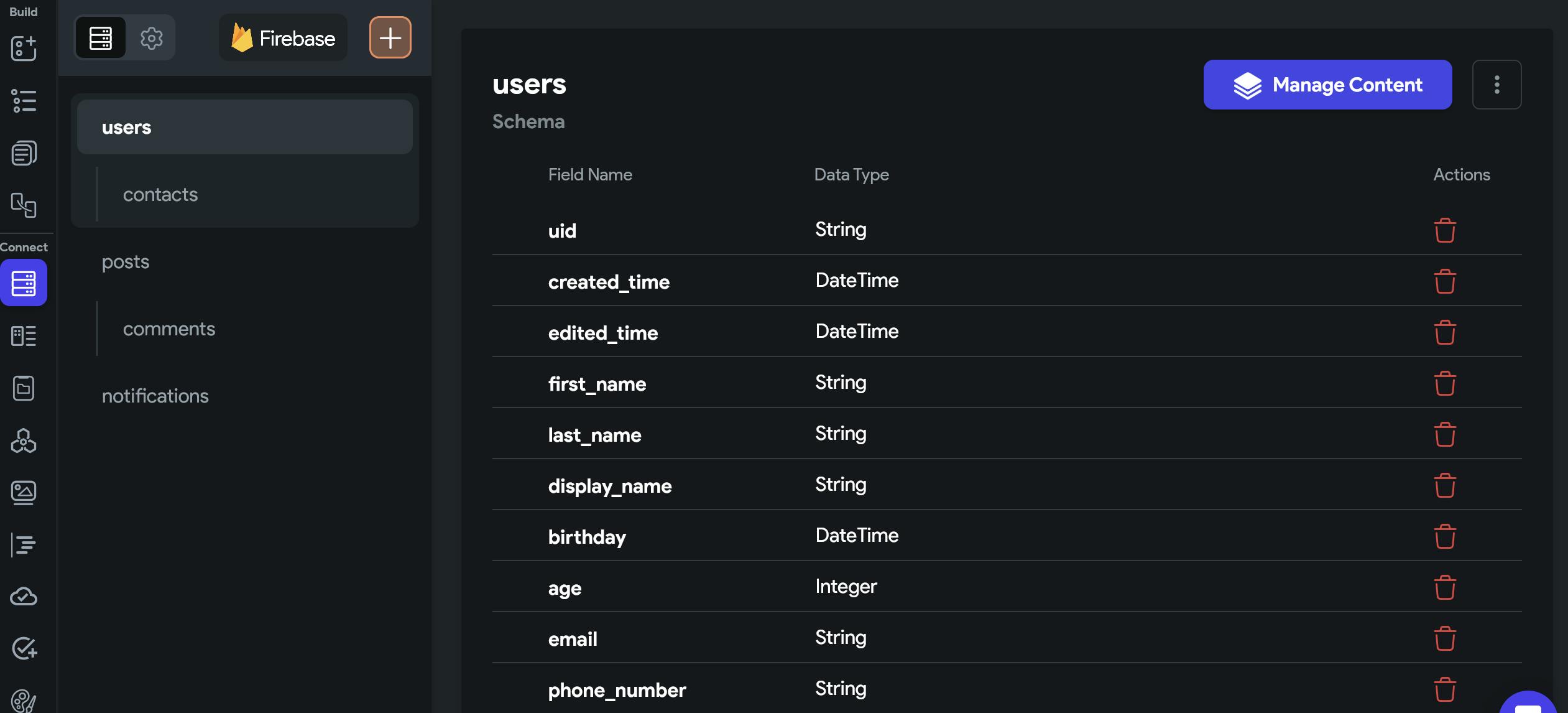Open the three-dot options menu
This screenshot has width=1568, height=713.
pyautogui.click(x=1497, y=85)
